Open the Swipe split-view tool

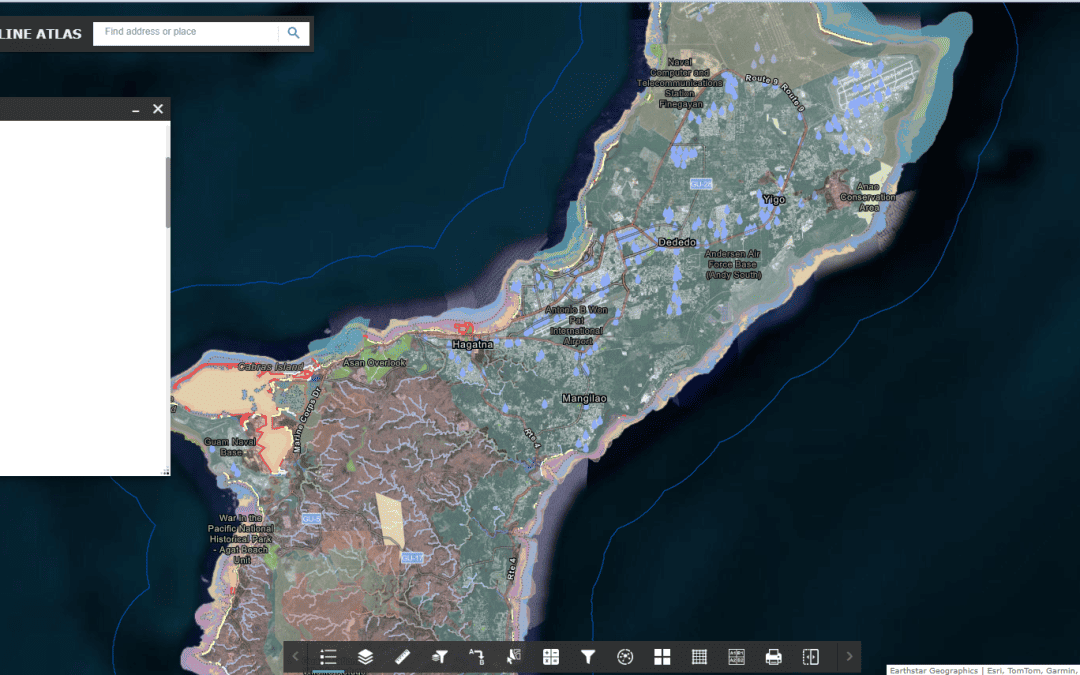coord(810,657)
